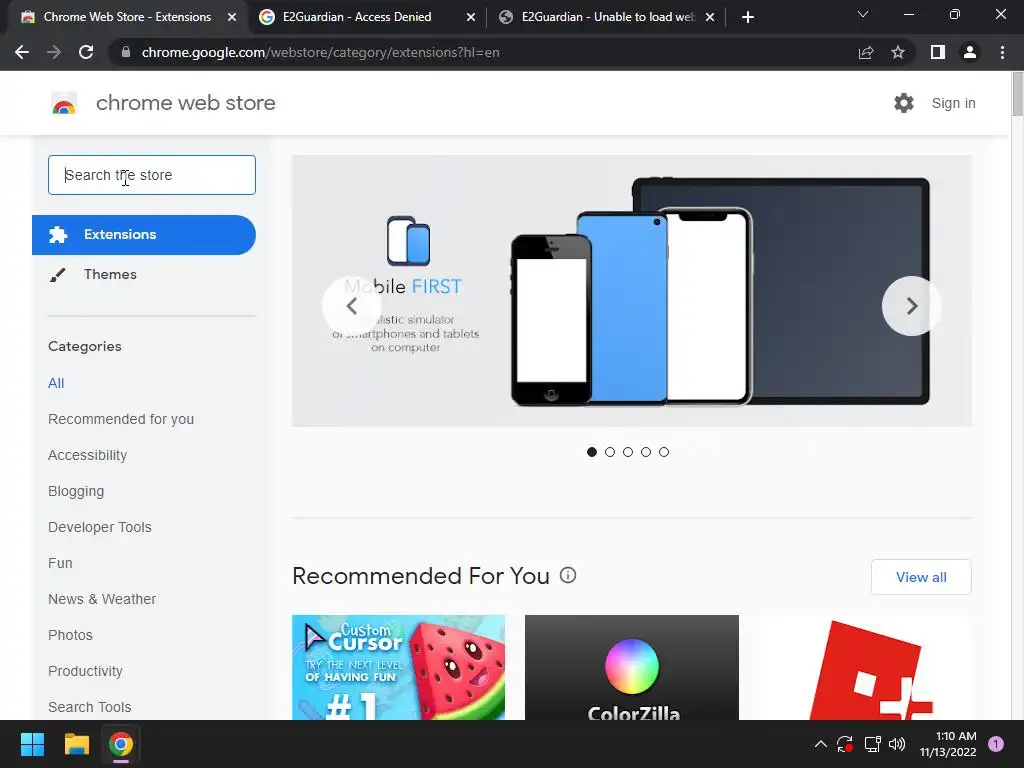1024x768 pixels.
Task: Open the Accessibility category
Action: click(x=88, y=455)
